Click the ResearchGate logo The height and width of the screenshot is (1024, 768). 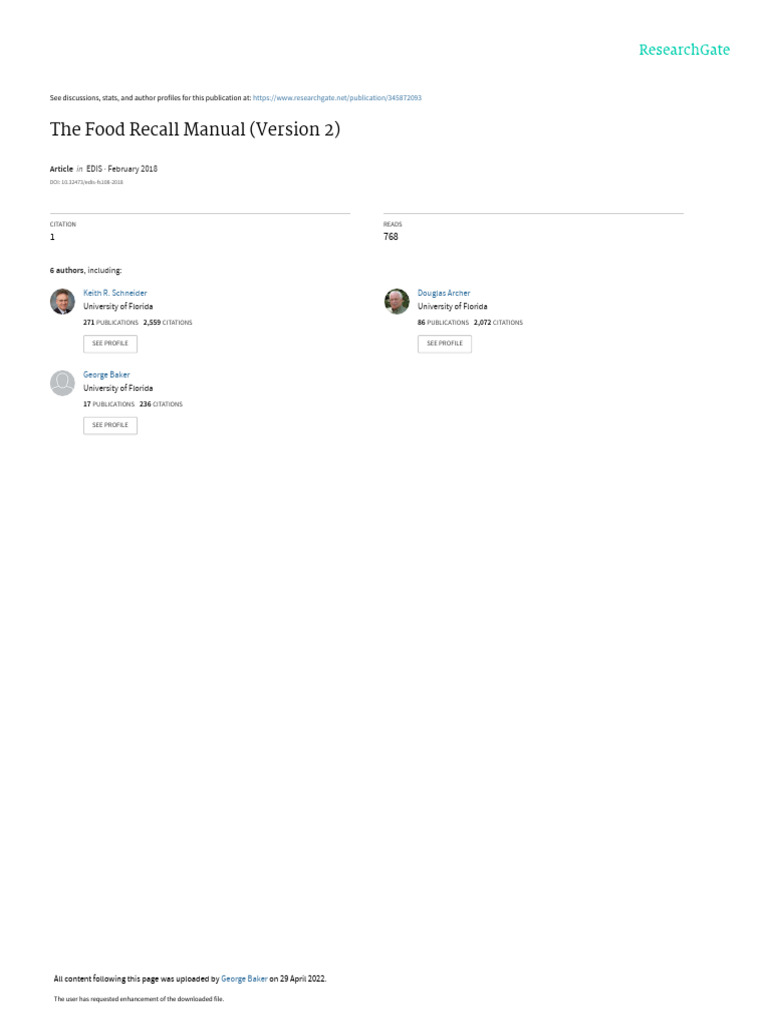684,50
